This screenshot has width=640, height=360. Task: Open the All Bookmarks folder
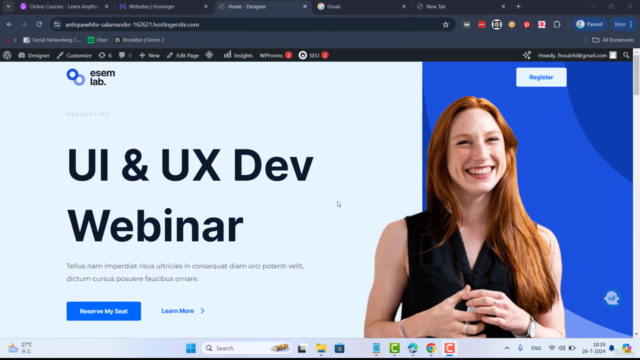point(613,40)
